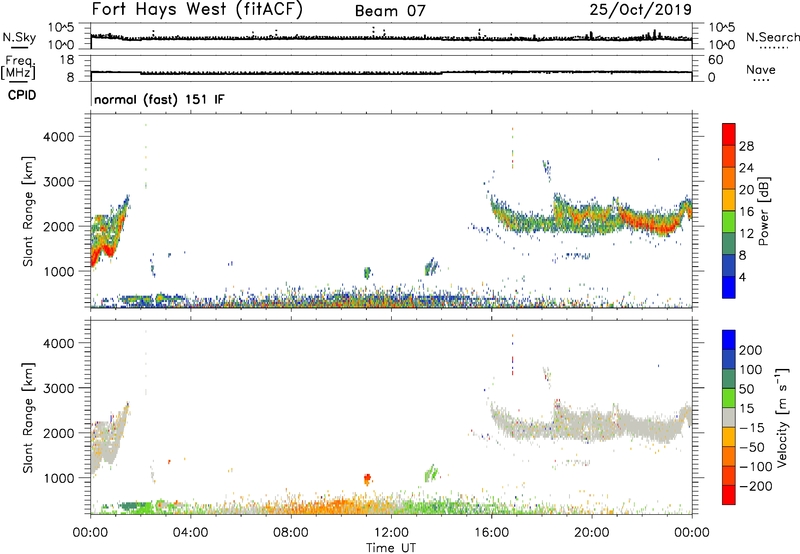Click the 'Nave' legend label
Viewport: 800px width, 554px height.
click(x=761, y=69)
